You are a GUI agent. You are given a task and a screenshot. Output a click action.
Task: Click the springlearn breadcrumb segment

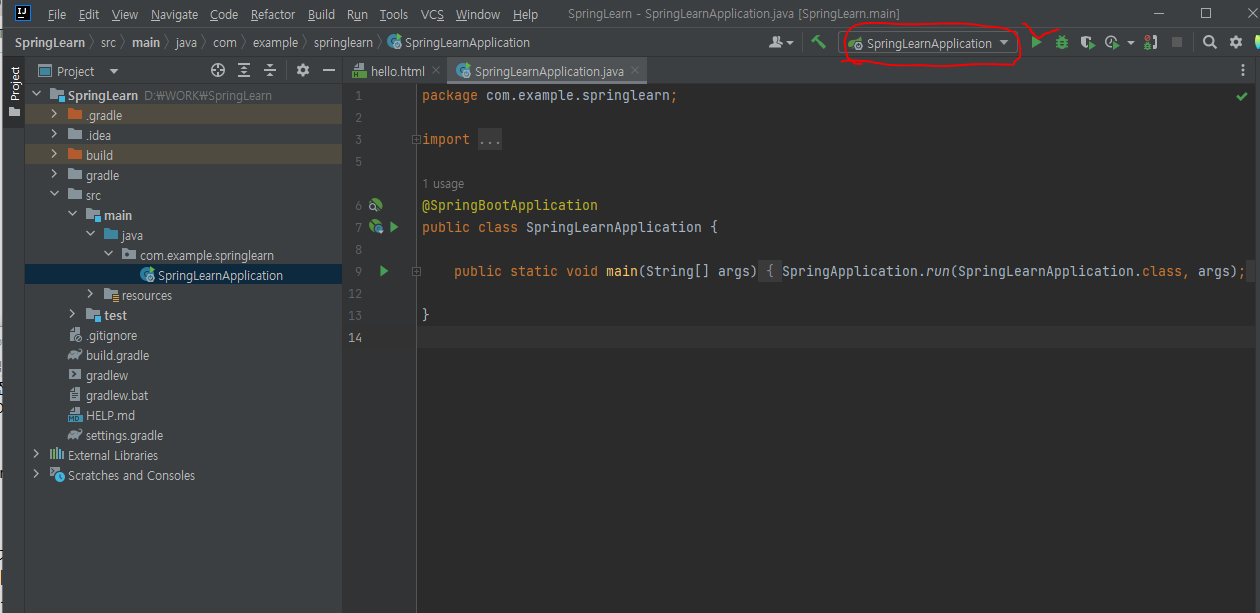[343, 43]
